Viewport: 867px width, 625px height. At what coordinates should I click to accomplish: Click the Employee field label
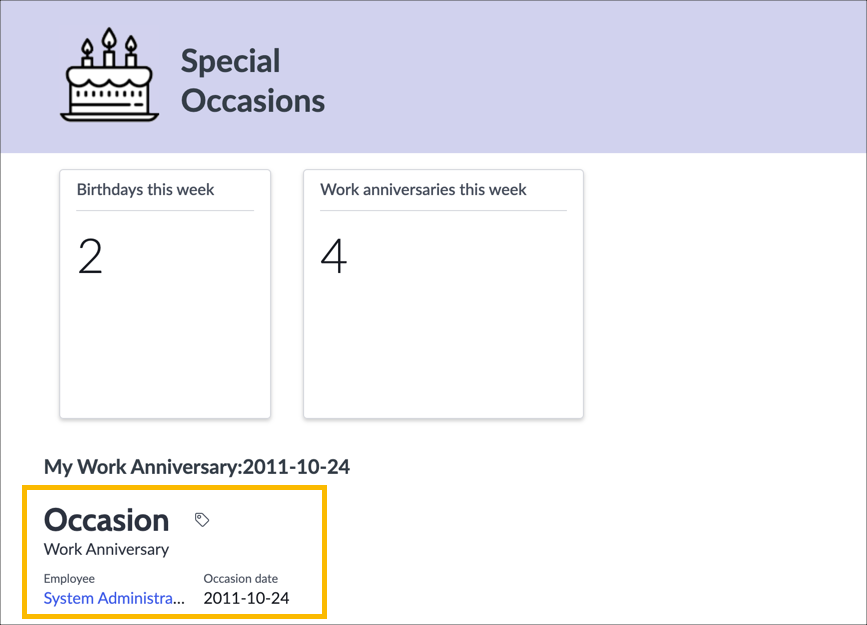pos(66,578)
